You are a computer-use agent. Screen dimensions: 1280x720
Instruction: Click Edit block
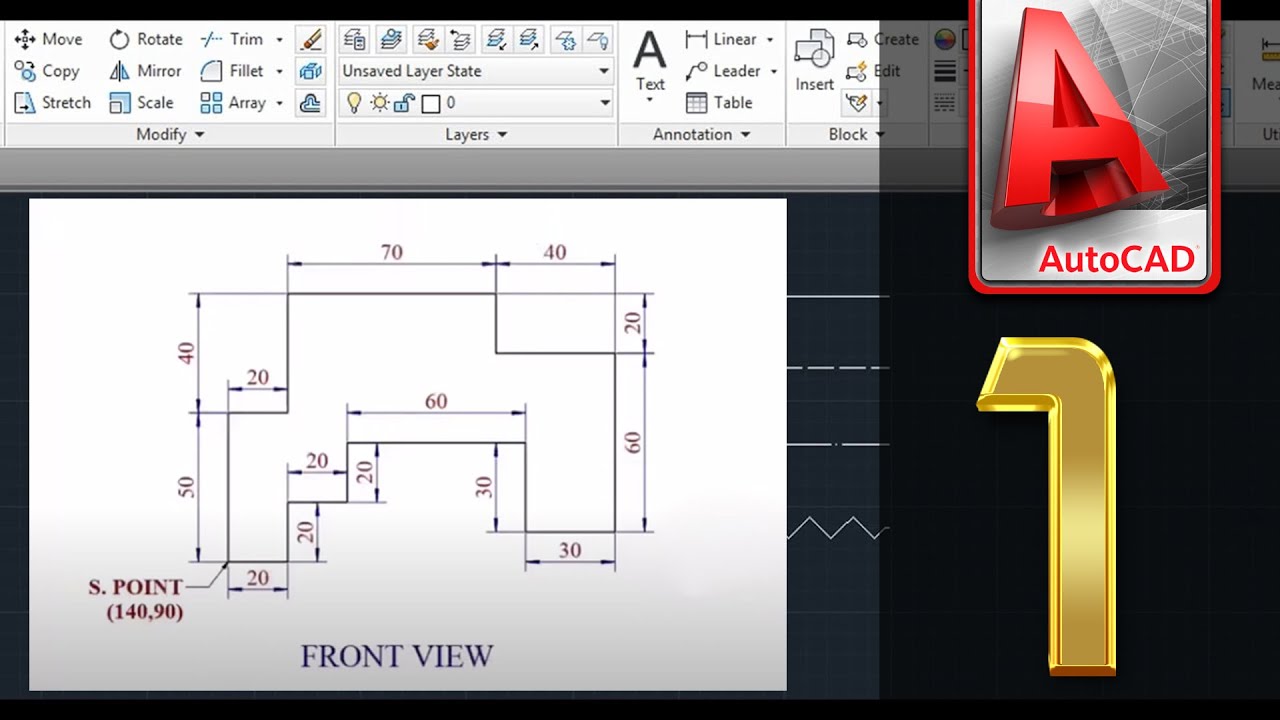tap(873, 71)
